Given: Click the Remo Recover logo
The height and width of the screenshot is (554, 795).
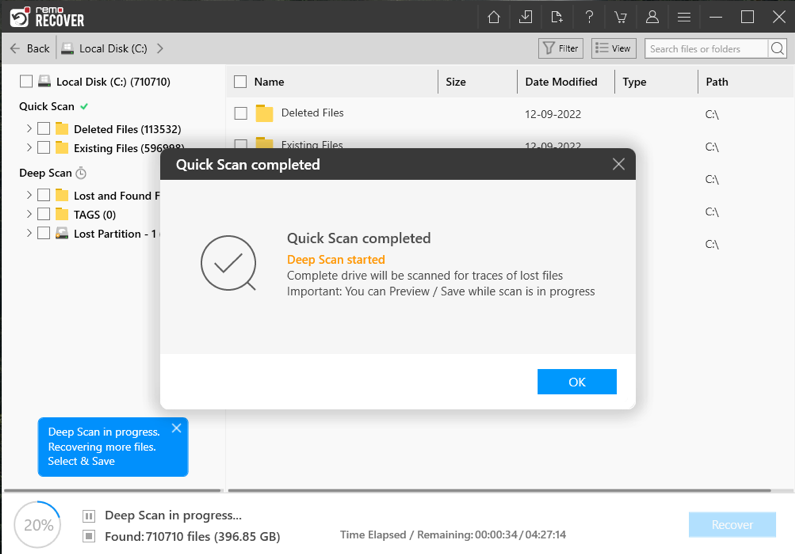Looking at the screenshot, I should pos(47,17).
